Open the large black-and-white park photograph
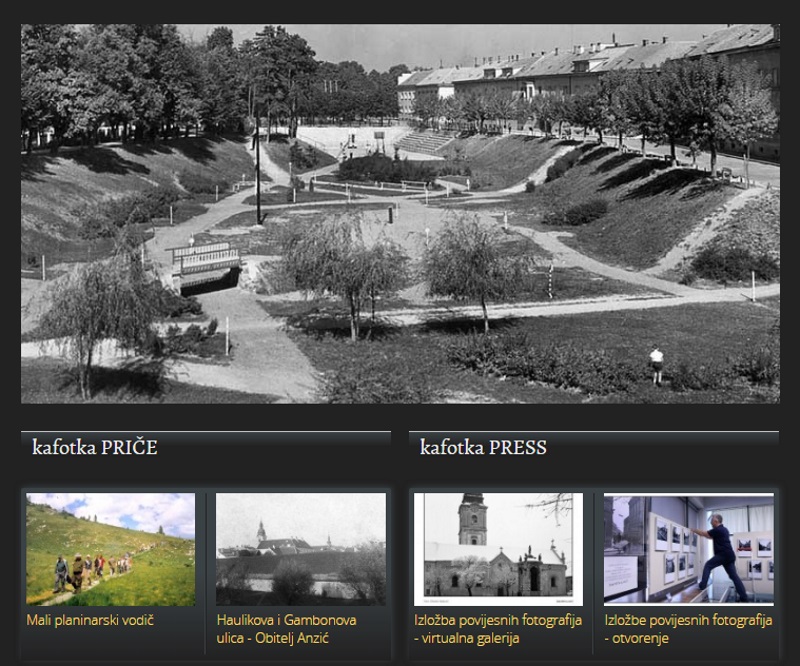Viewport: 800px width, 666px height. point(400,213)
